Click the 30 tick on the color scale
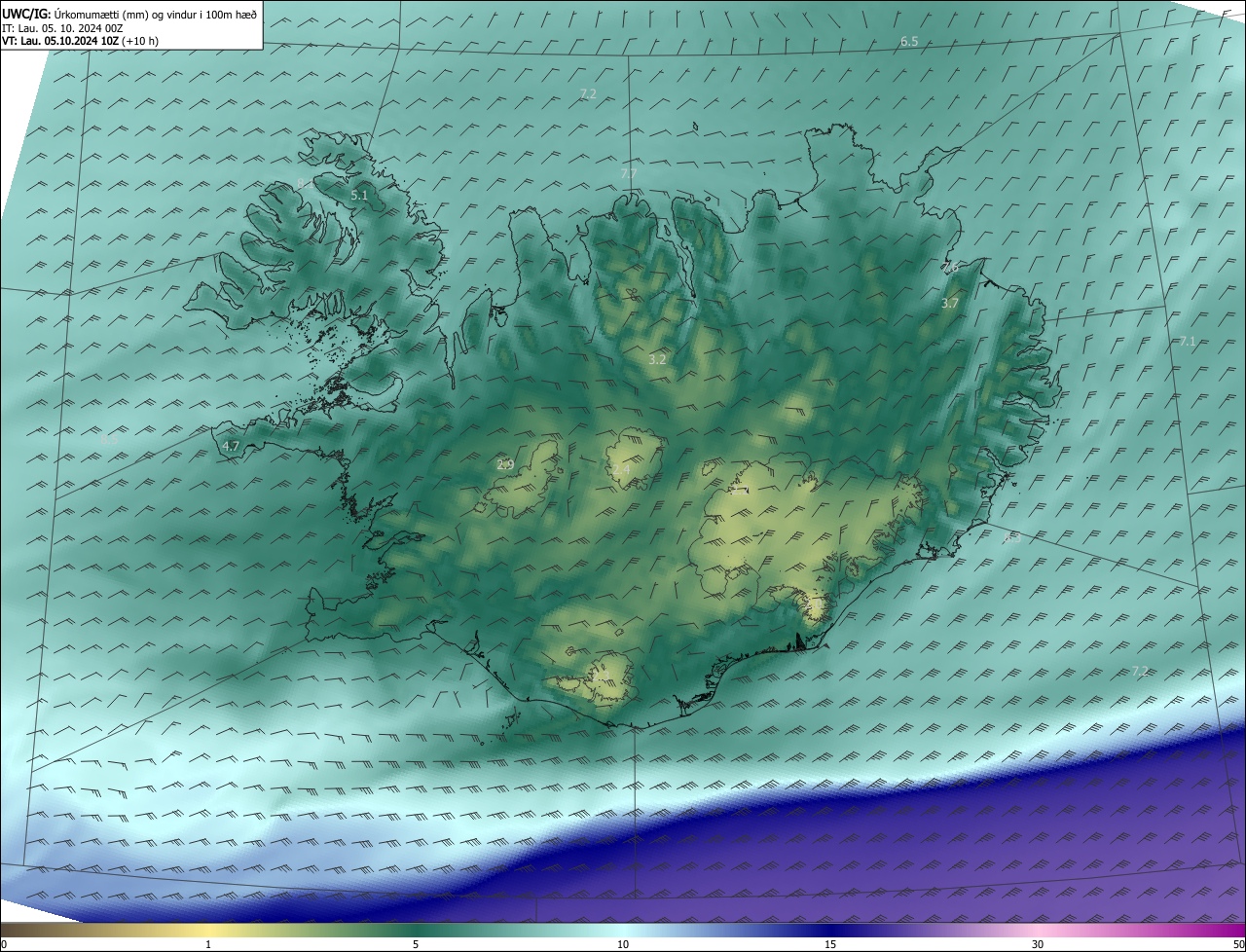 [1038, 944]
